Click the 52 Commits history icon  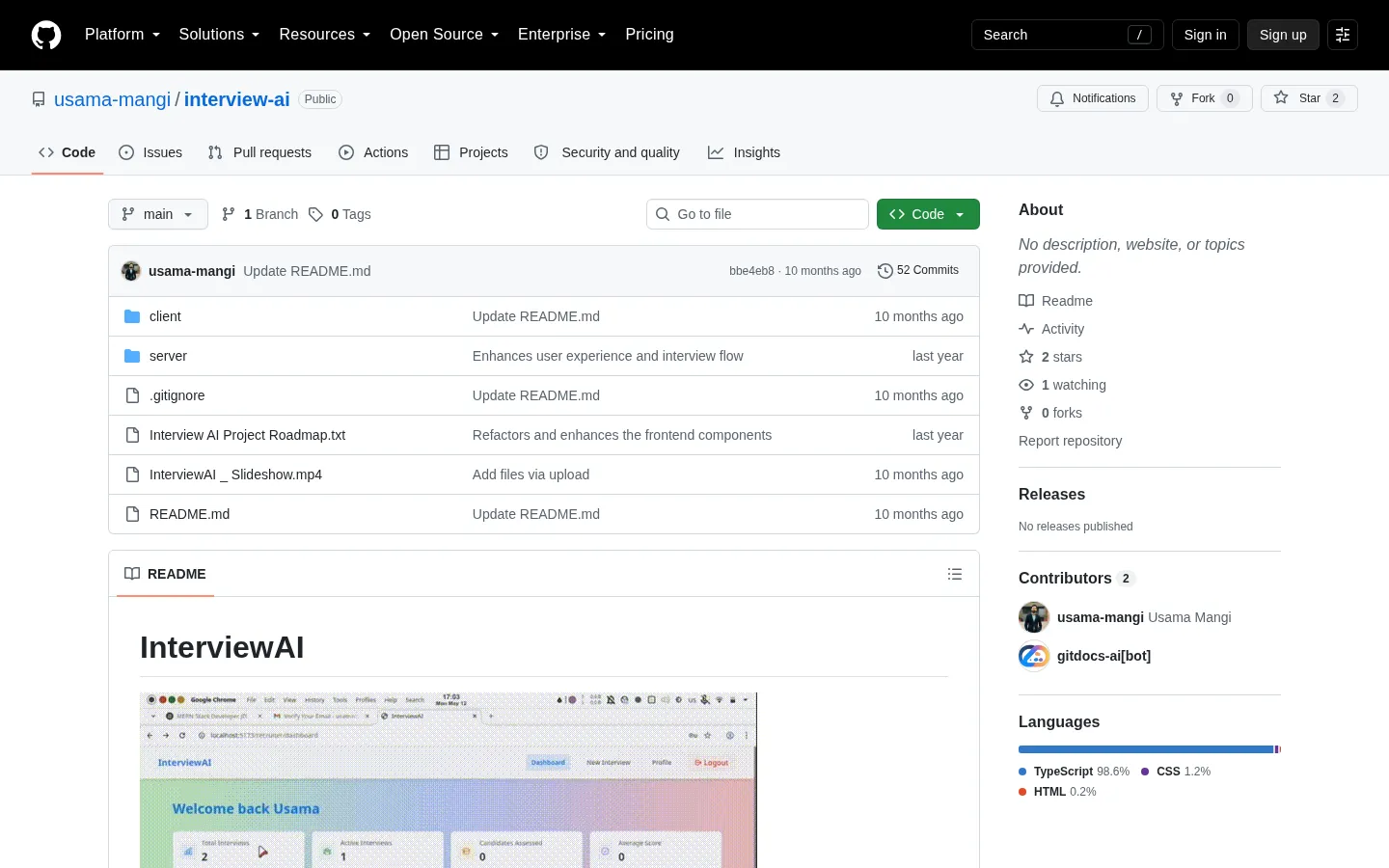885,271
